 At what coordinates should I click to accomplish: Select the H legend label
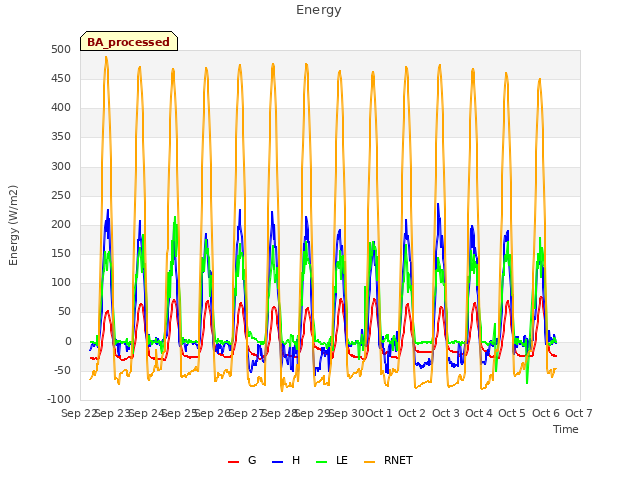click(x=296, y=460)
